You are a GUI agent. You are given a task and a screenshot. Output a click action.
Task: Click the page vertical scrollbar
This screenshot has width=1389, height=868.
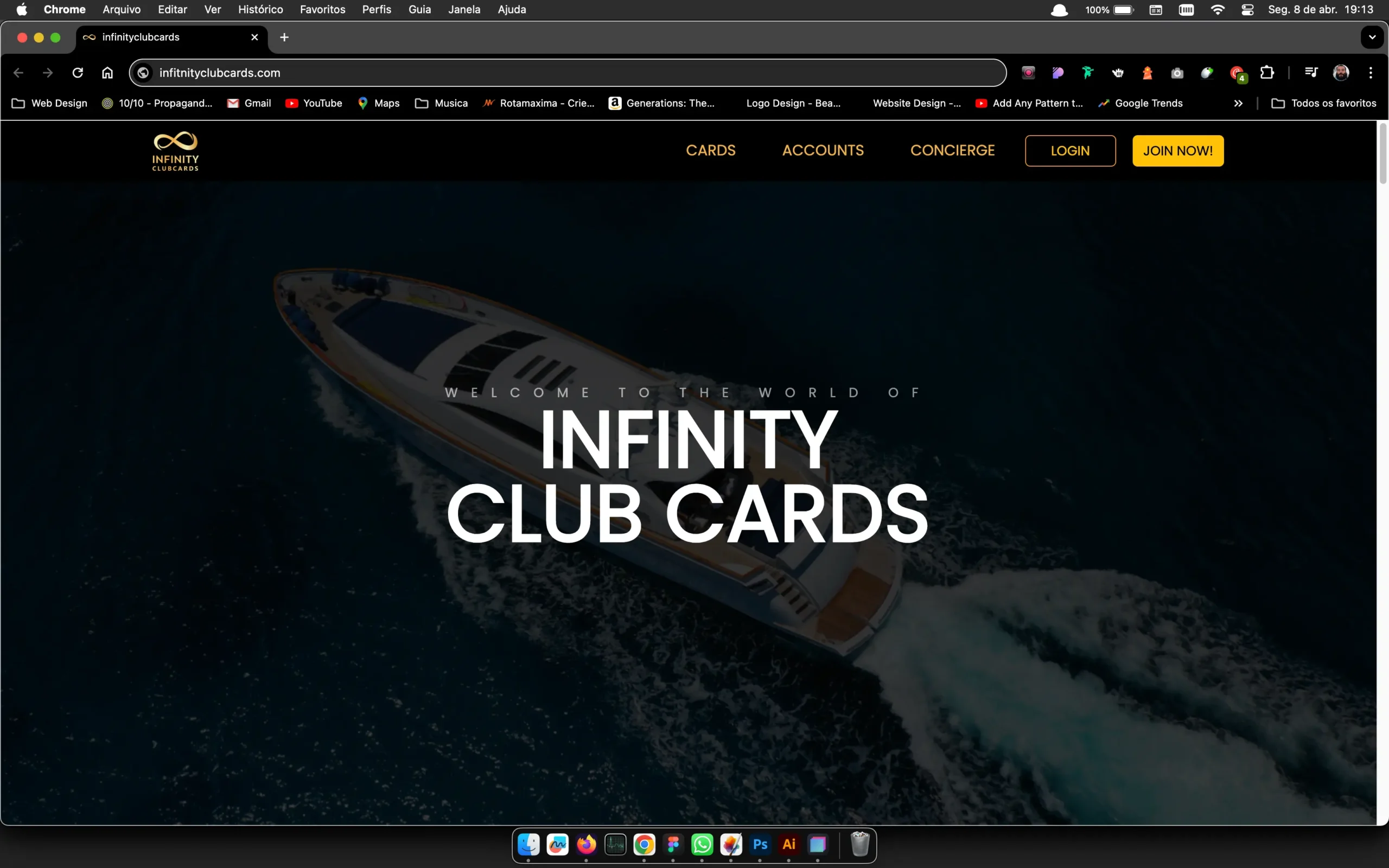(x=1382, y=154)
